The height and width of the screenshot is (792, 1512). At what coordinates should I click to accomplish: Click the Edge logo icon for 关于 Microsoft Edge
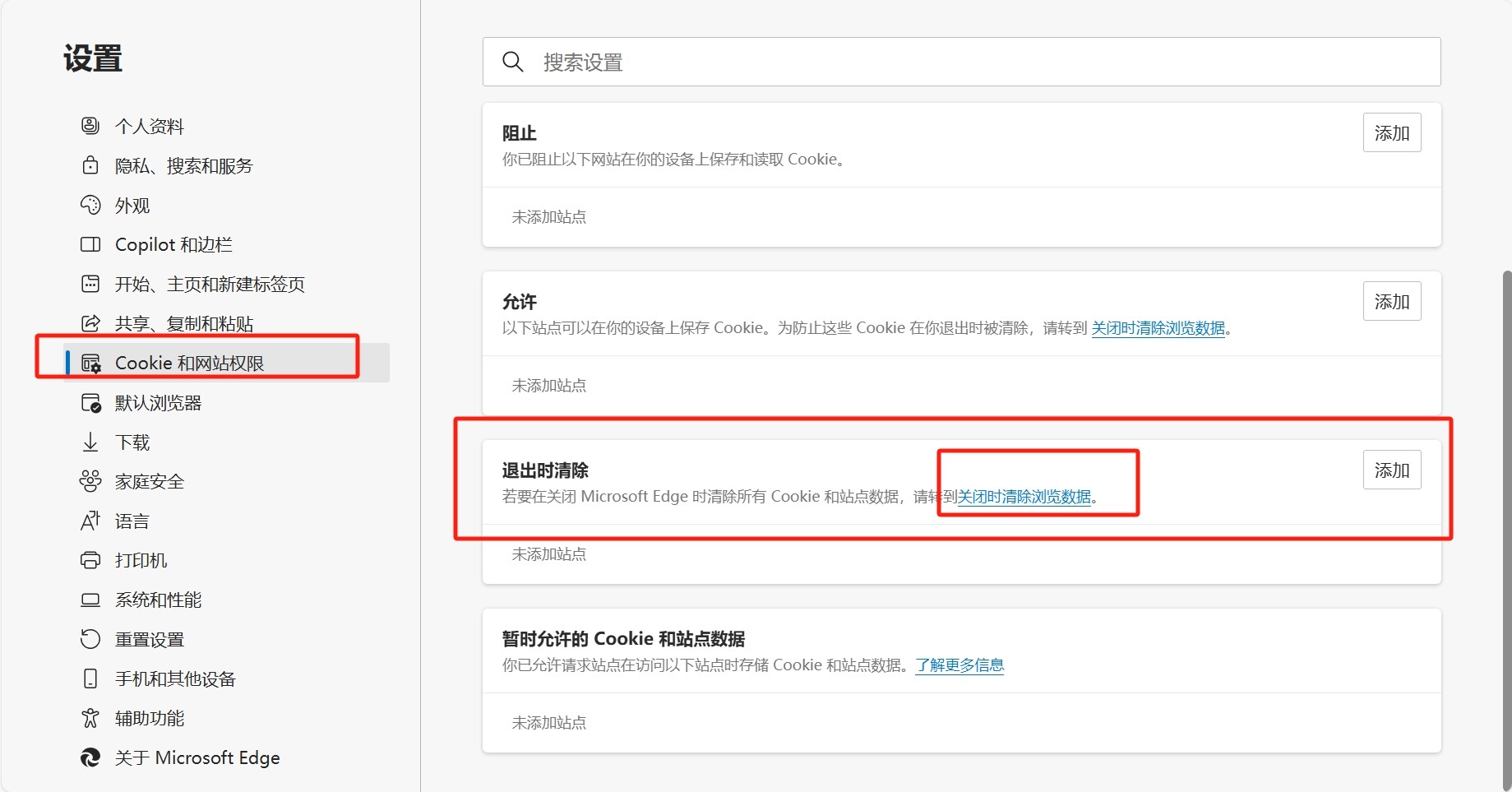[90, 757]
